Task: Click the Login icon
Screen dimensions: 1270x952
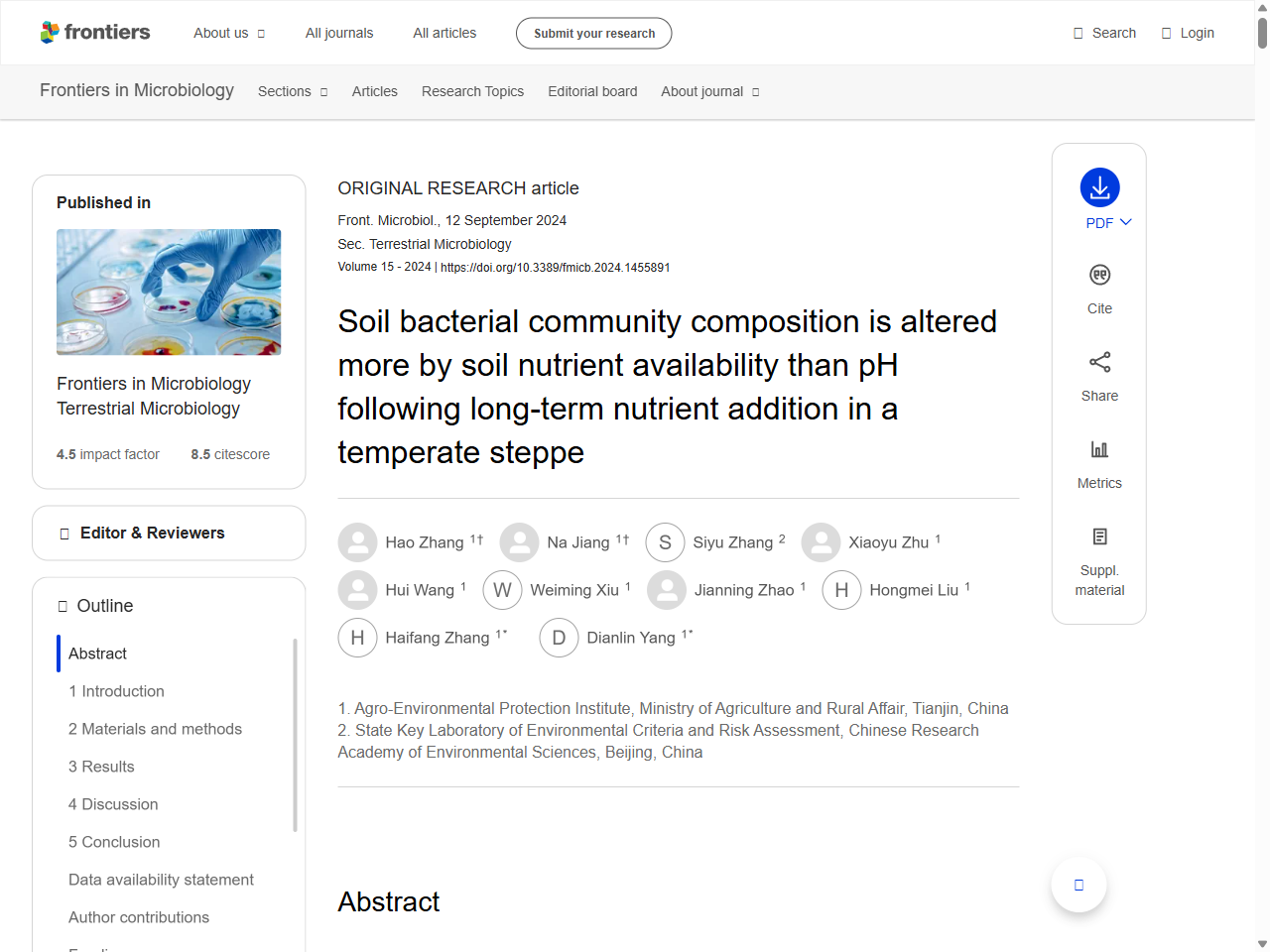Action: point(1167,33)
